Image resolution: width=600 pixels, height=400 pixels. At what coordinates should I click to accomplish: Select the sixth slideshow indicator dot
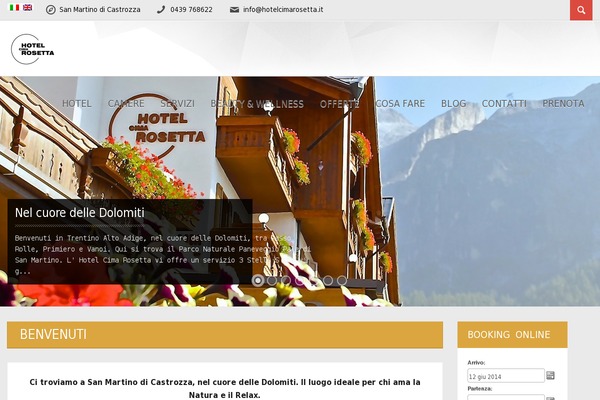328,281
